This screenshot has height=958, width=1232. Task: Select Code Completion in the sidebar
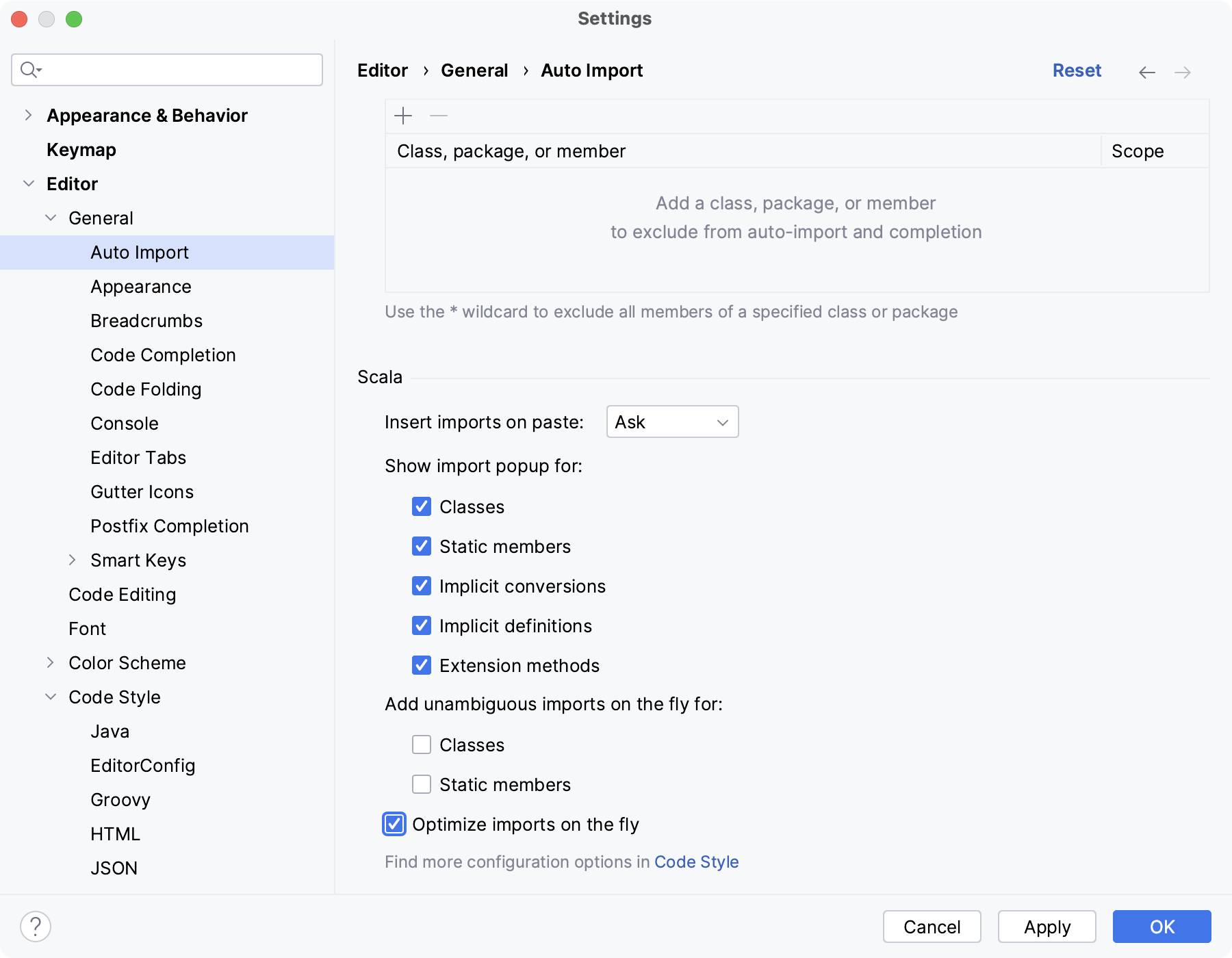point(163,355)
